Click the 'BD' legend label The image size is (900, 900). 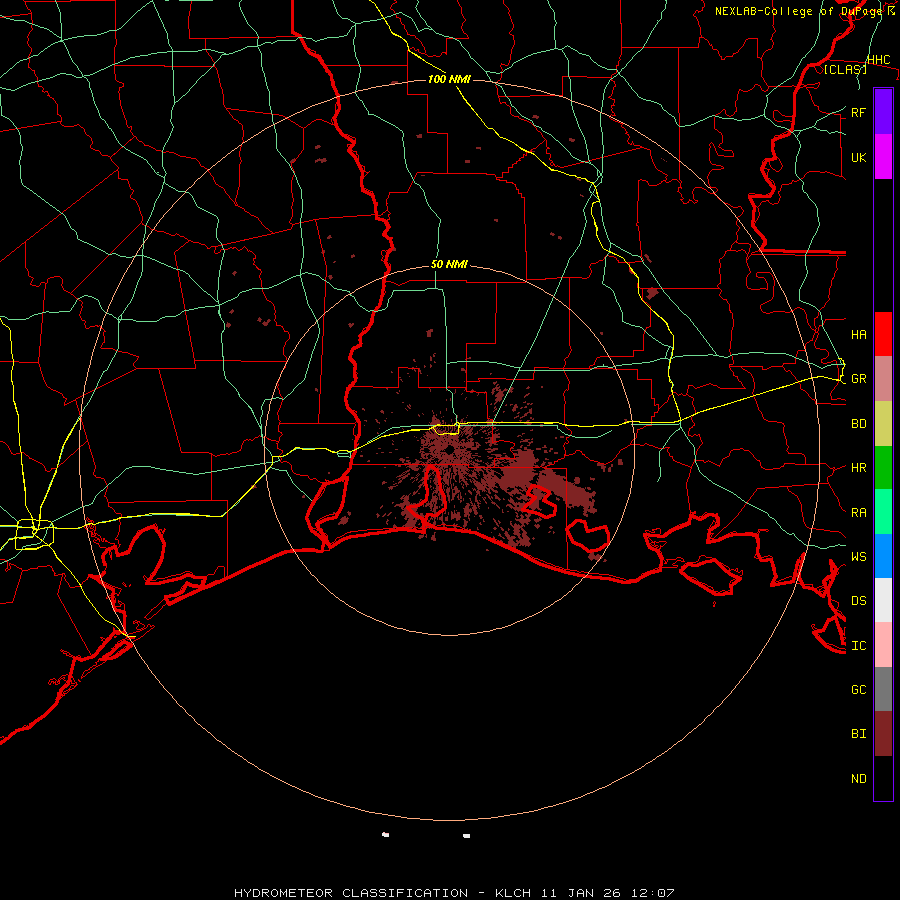(858, 424)
